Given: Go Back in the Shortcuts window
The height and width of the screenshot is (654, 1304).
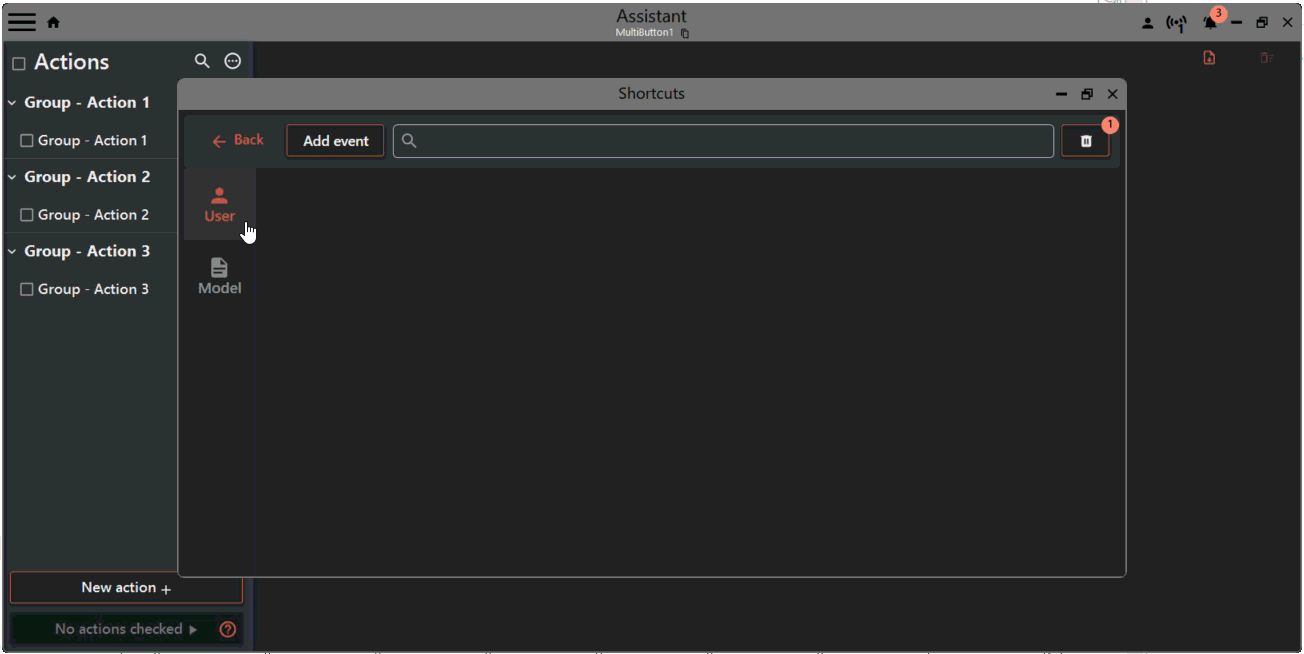Looking at the screenshot, I should [238, 140].
